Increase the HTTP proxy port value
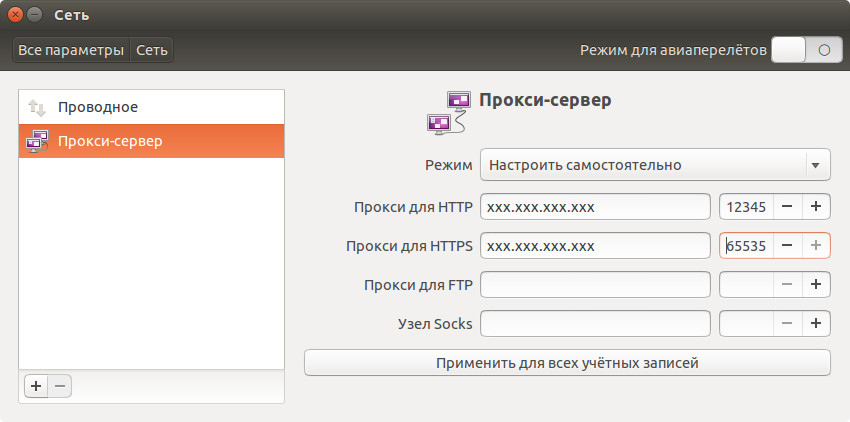The image size is (850, 422). pyautogui.click(x=815, y=207)
